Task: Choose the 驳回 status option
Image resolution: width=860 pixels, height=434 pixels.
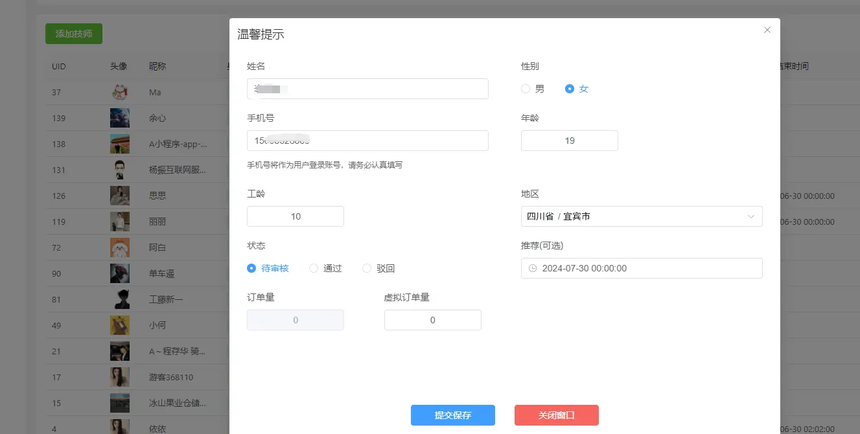Action: click(367, 268)
